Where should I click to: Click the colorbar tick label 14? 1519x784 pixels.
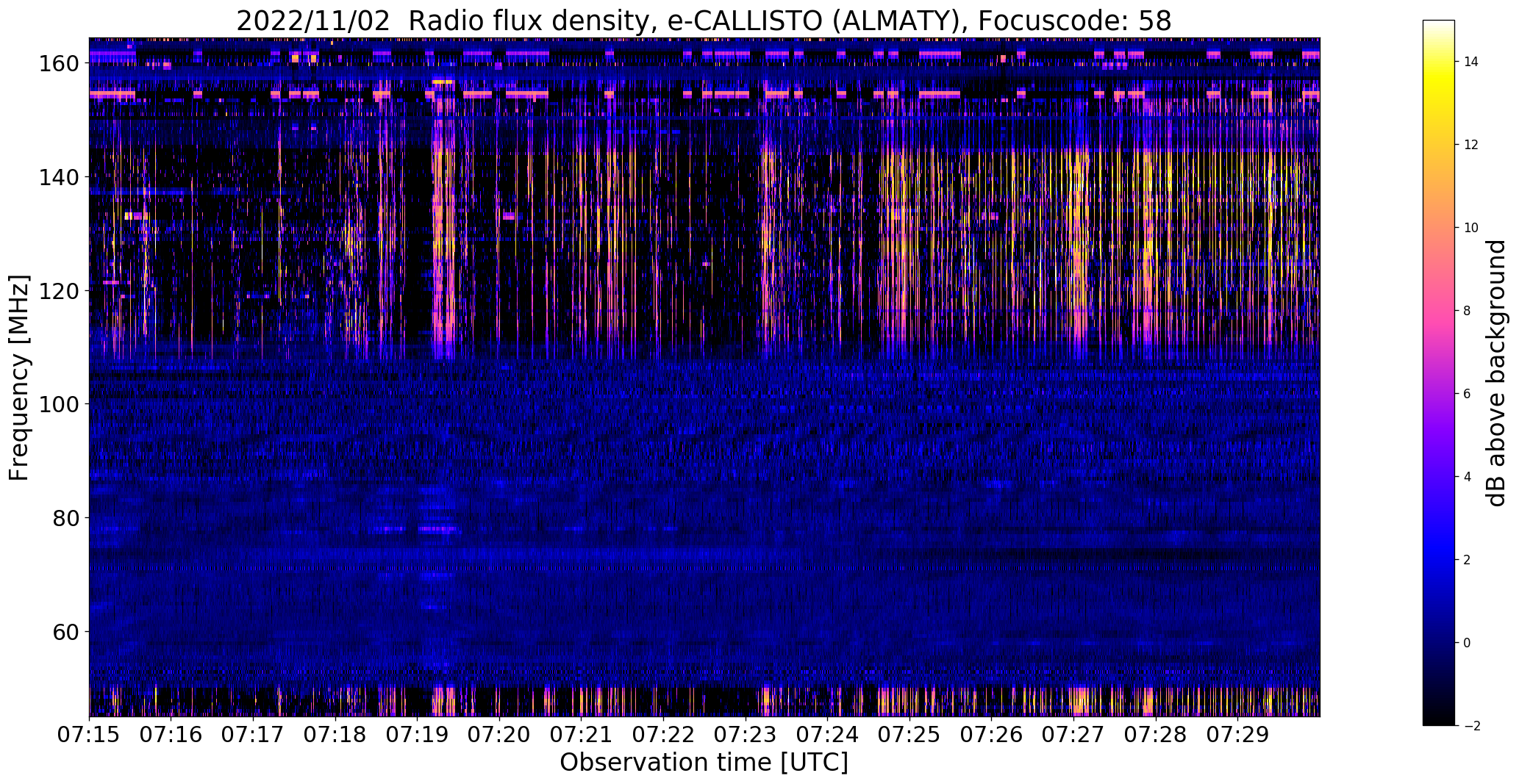(1470, 62)
